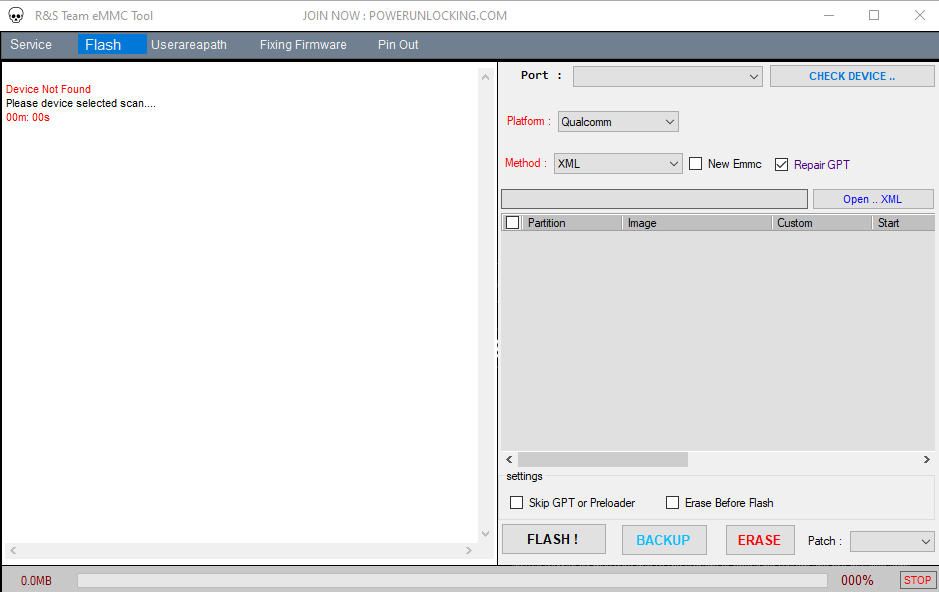The width and height of the screenshot is (939, 592).
Task: Open the Platform dropdown showing Qualcomm
Action: point(617,121)
